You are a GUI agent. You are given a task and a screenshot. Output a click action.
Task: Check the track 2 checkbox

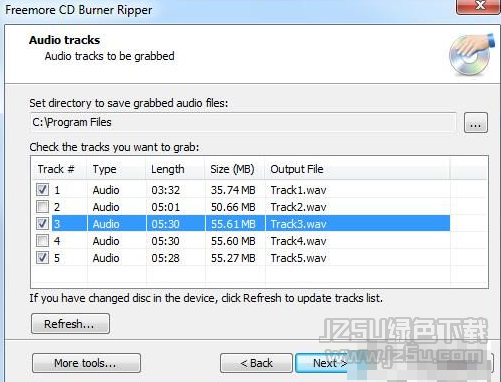tap(42, 207)
